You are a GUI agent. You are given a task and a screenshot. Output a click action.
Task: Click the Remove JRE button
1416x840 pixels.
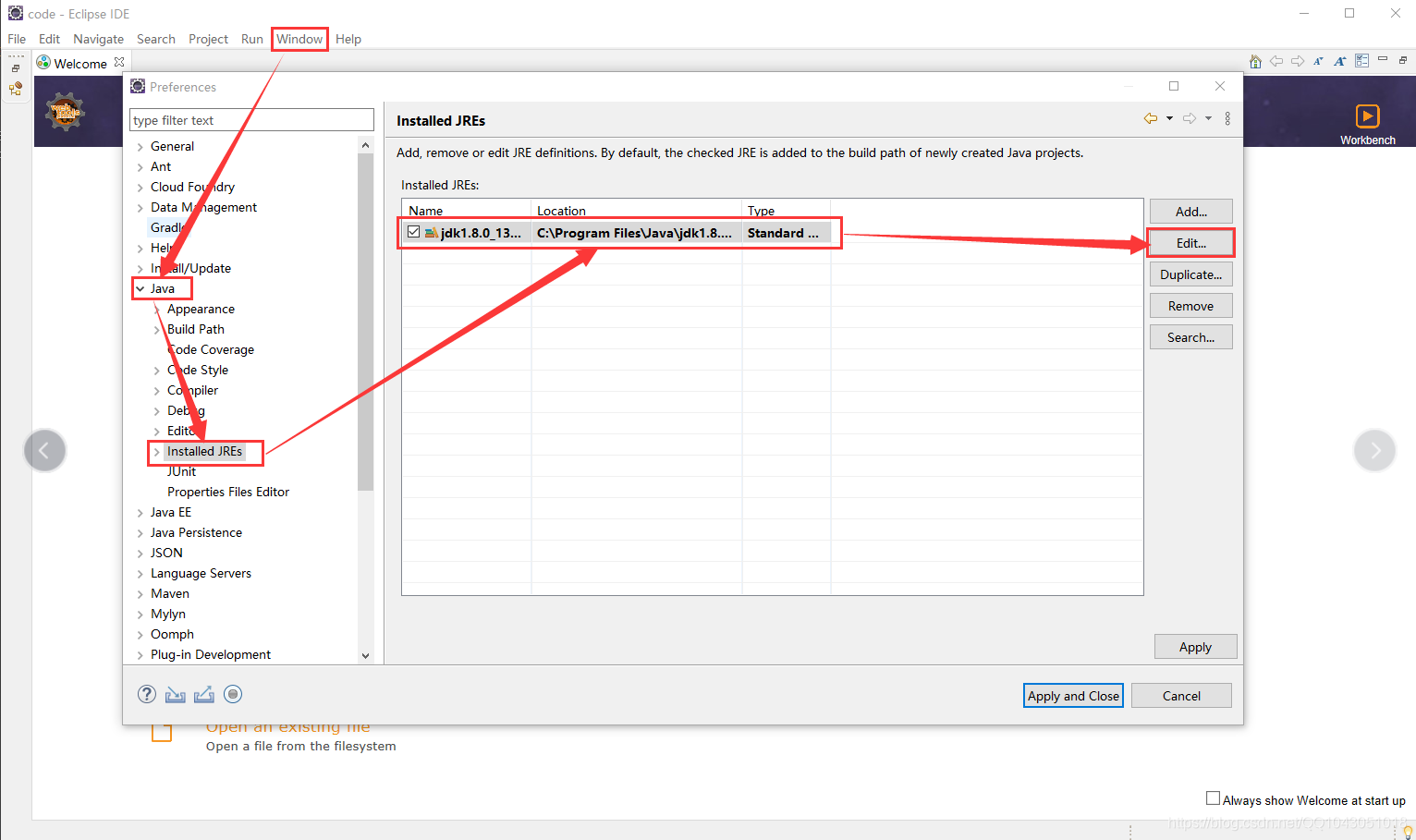(1191, 306)
